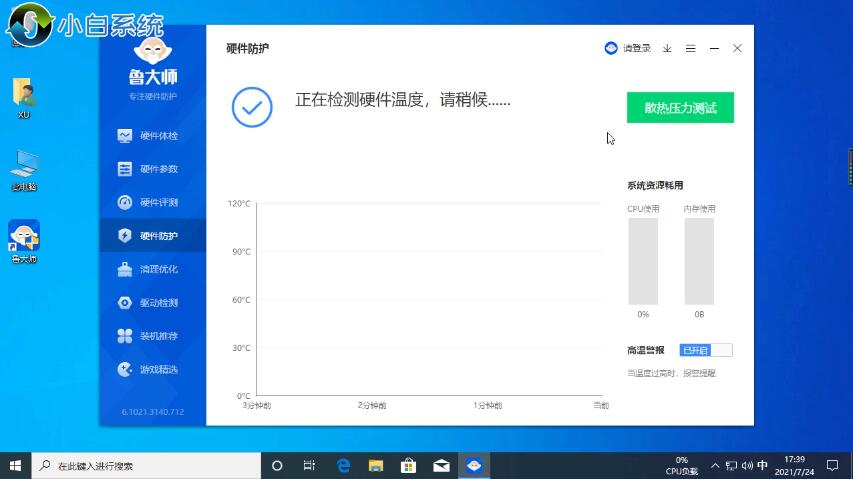This screenshot has width=853, height=479.
Task: Click the green 散热压力测试 button
Action: 680,108
